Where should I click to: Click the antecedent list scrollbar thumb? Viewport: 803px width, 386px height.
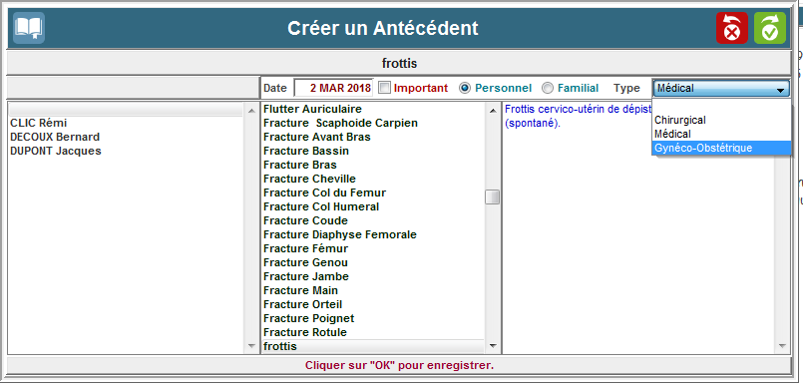pos(492,197)
